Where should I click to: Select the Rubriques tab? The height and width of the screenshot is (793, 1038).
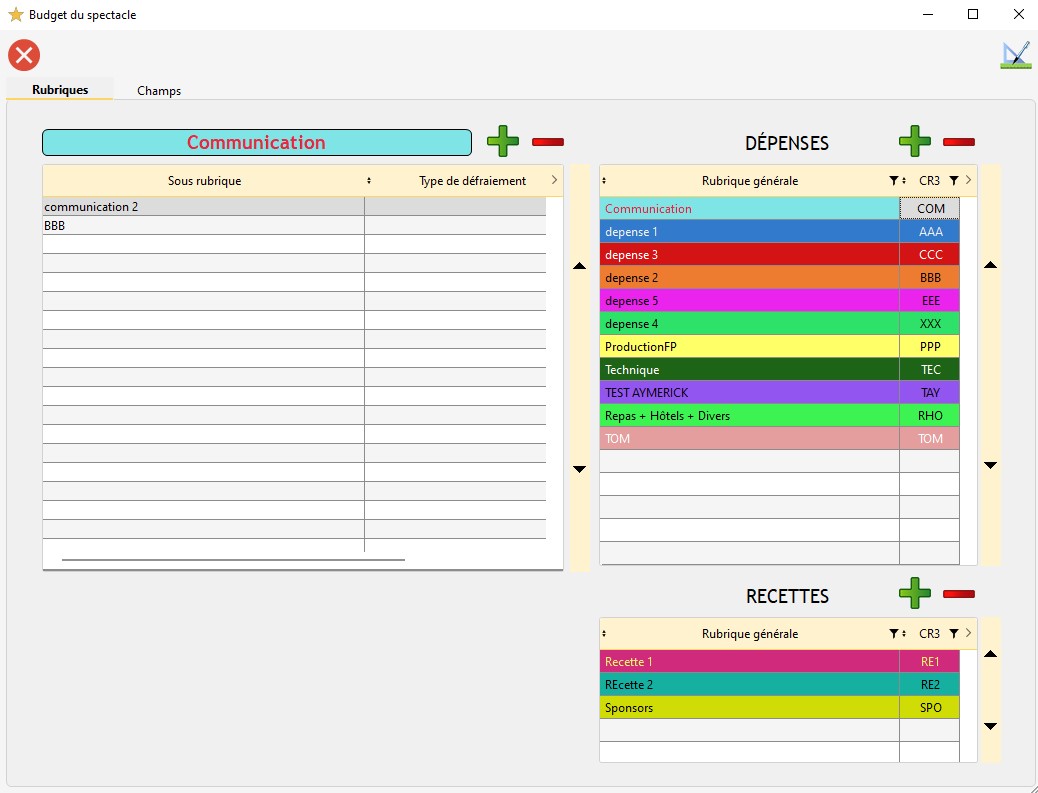(x=60, y=90)
